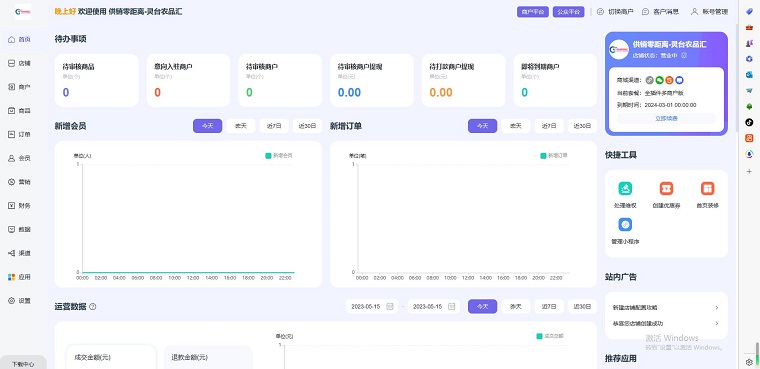Click the icon beside 店铺状态 营业中
The image size is (760, 369).
684,55
